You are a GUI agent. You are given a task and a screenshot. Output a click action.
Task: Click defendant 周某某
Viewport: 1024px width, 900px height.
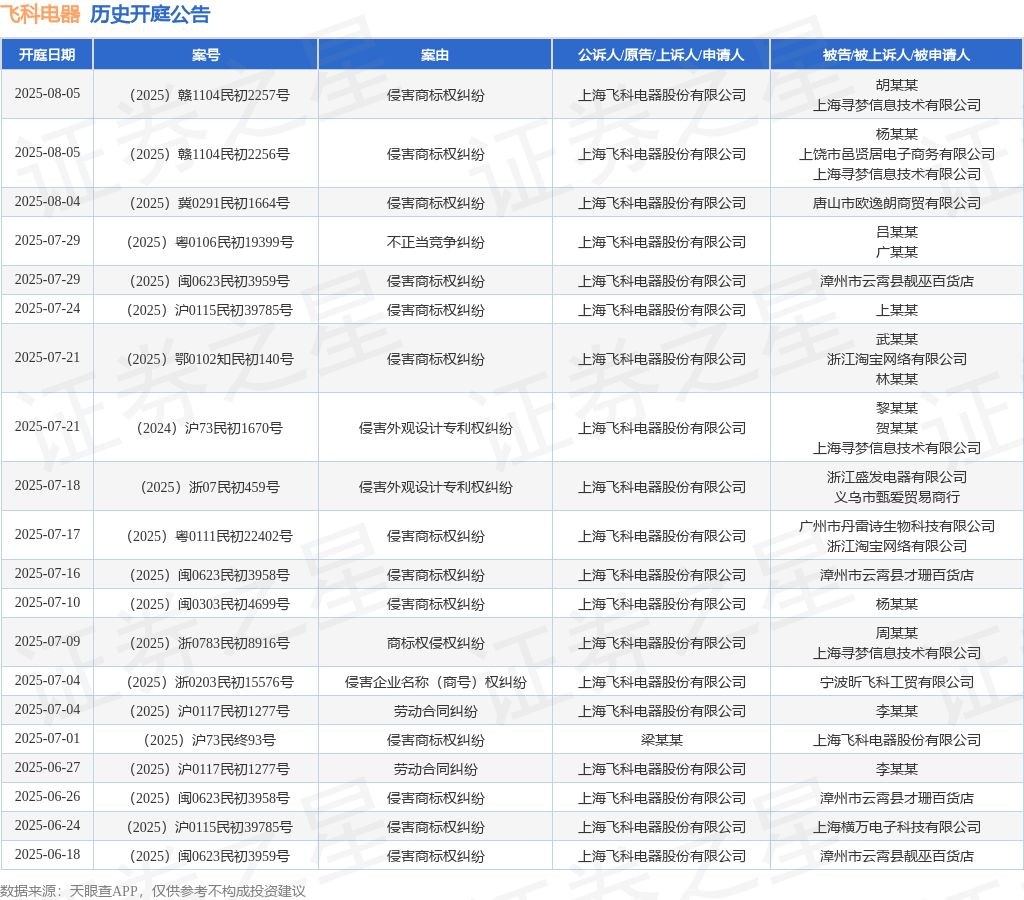[x=897, y=633]
